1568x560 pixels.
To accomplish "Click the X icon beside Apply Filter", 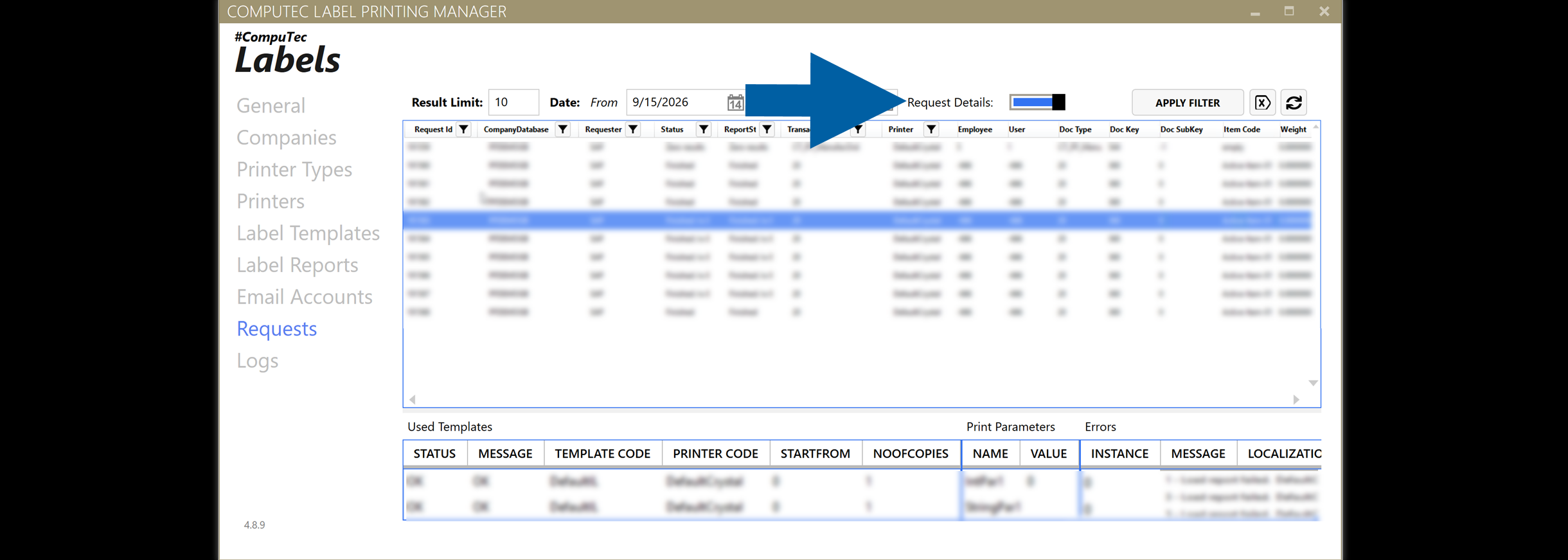I will tap(1262, 102).
